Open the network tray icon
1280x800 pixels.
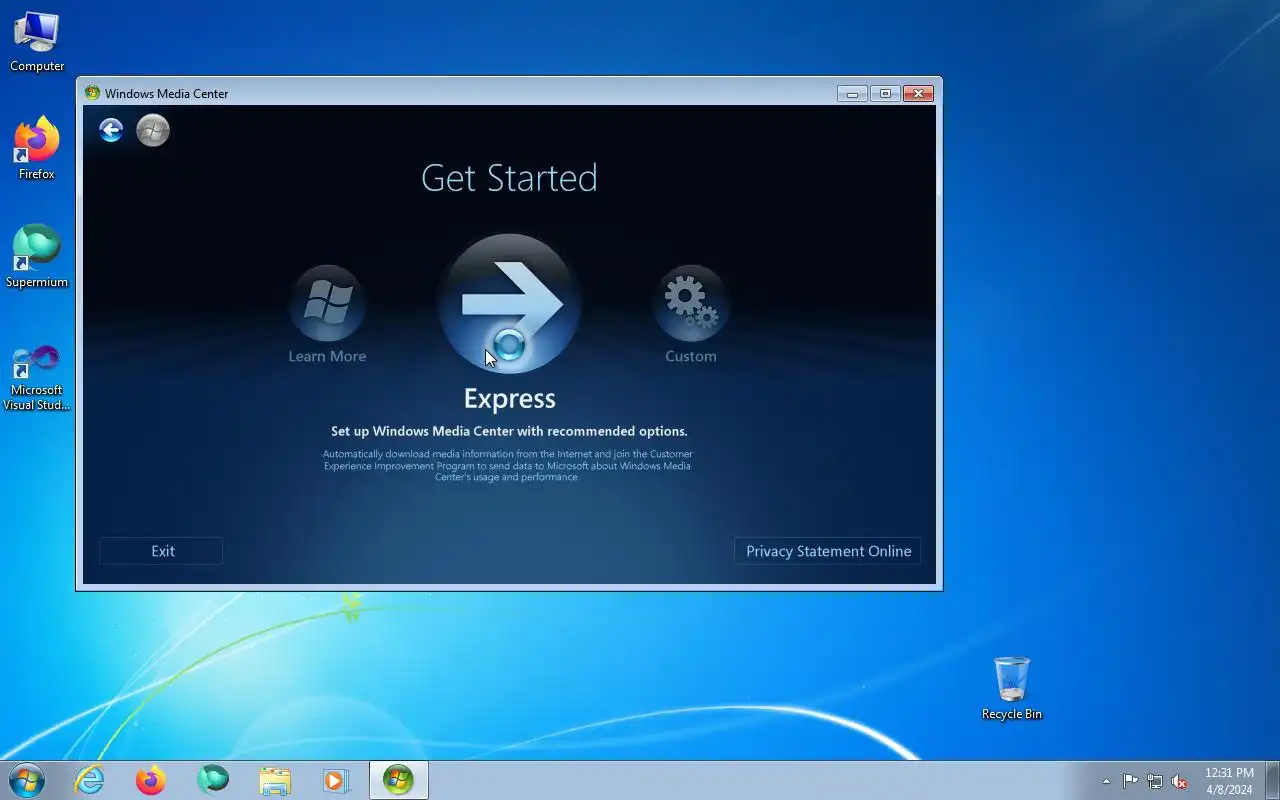pos(1155,781)
